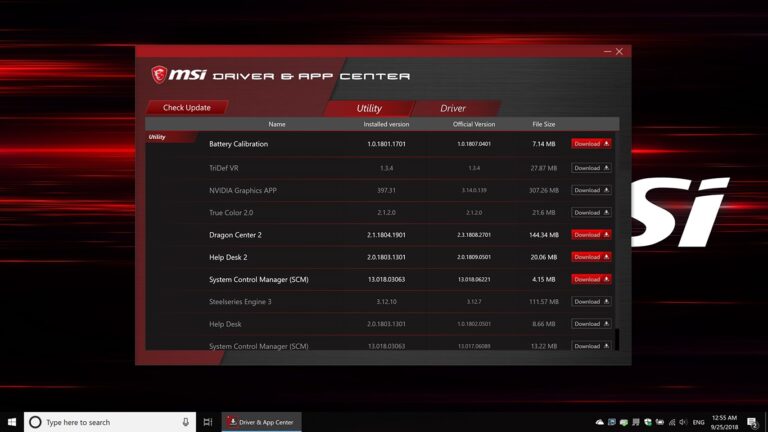Viewport: 768px width, 432px height.
Task: Select the Battery Calibration name
Action: click(239, 144)
